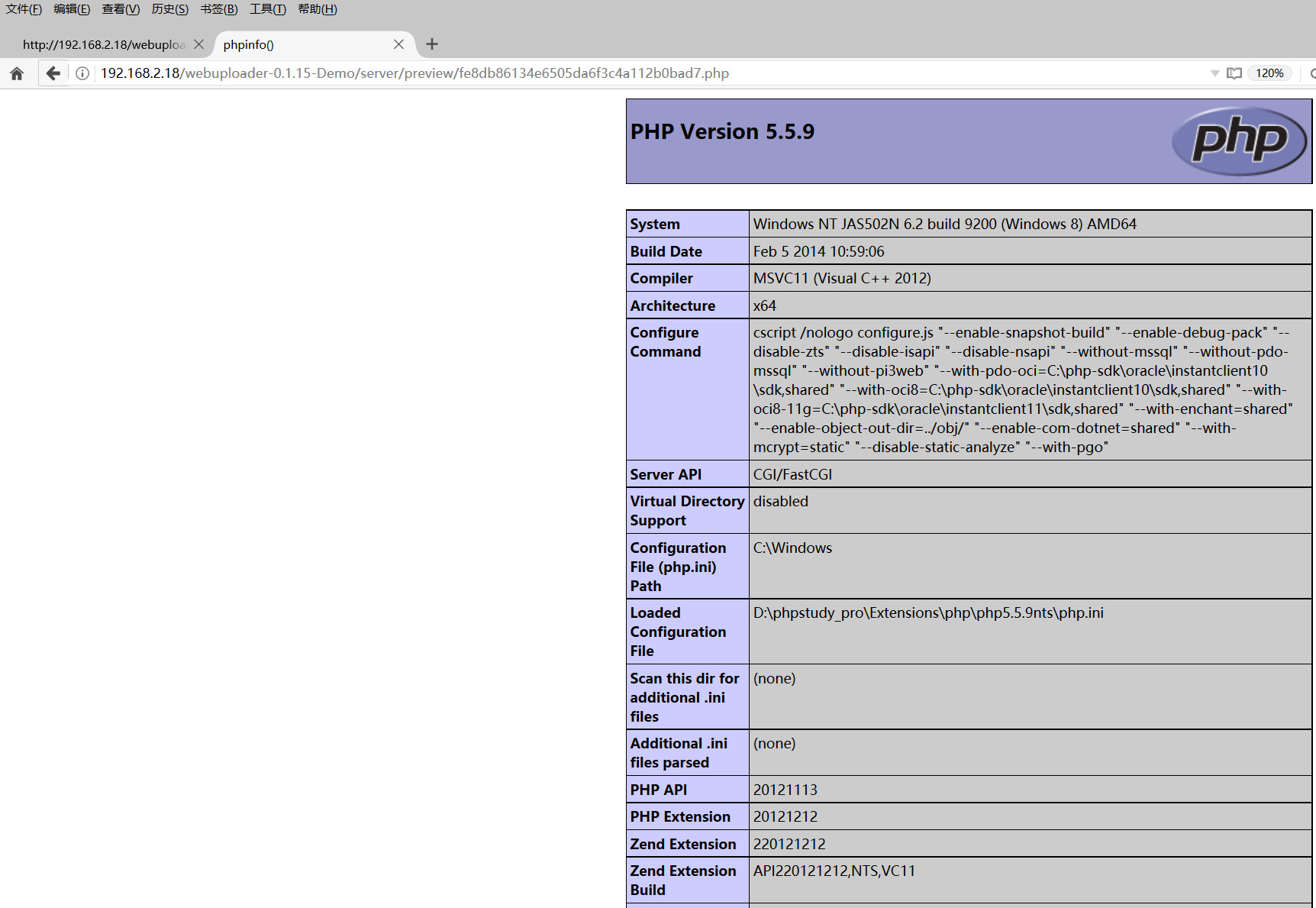Select the Configure Command label cell
This screenshot has width=1316, height=908.
pyautogui.click(x=688, y=389)
